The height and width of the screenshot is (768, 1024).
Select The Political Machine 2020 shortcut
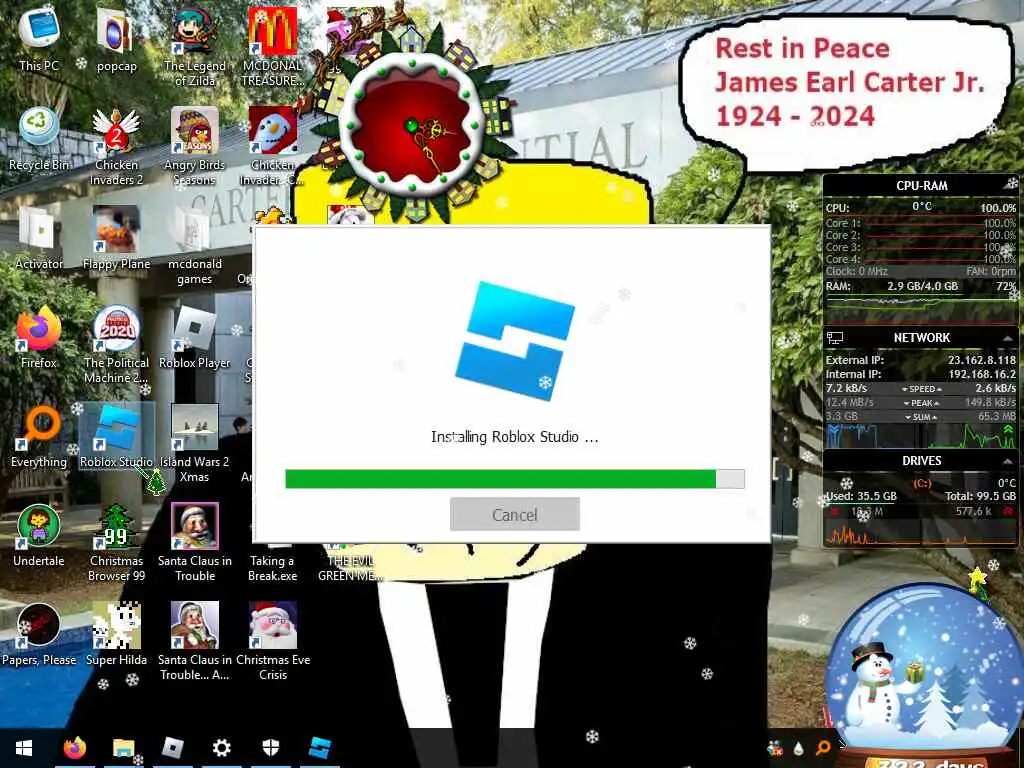116,344
